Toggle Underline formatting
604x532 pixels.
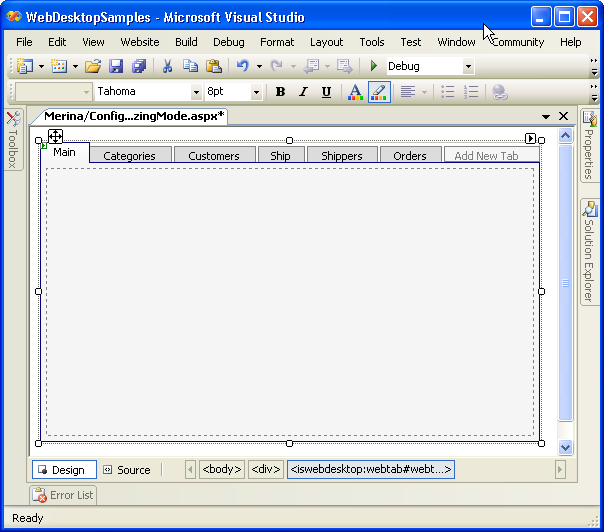click(326, 92)
